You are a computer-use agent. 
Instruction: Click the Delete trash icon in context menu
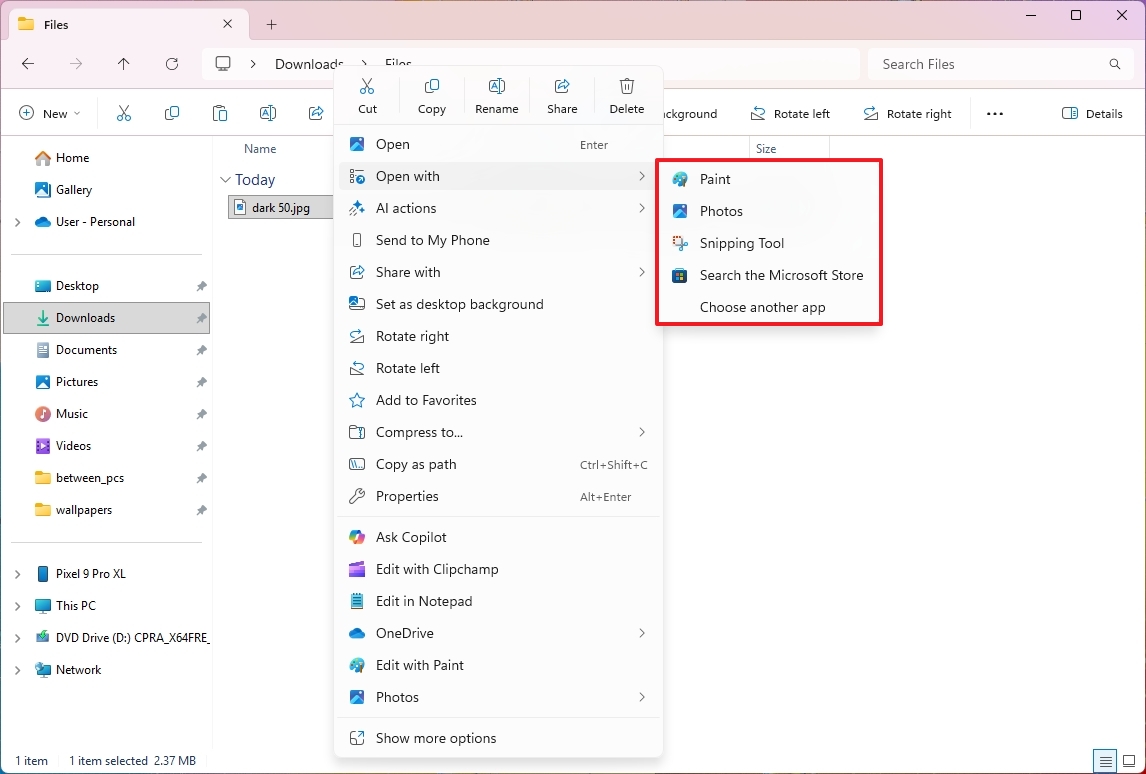click(627, 87)
